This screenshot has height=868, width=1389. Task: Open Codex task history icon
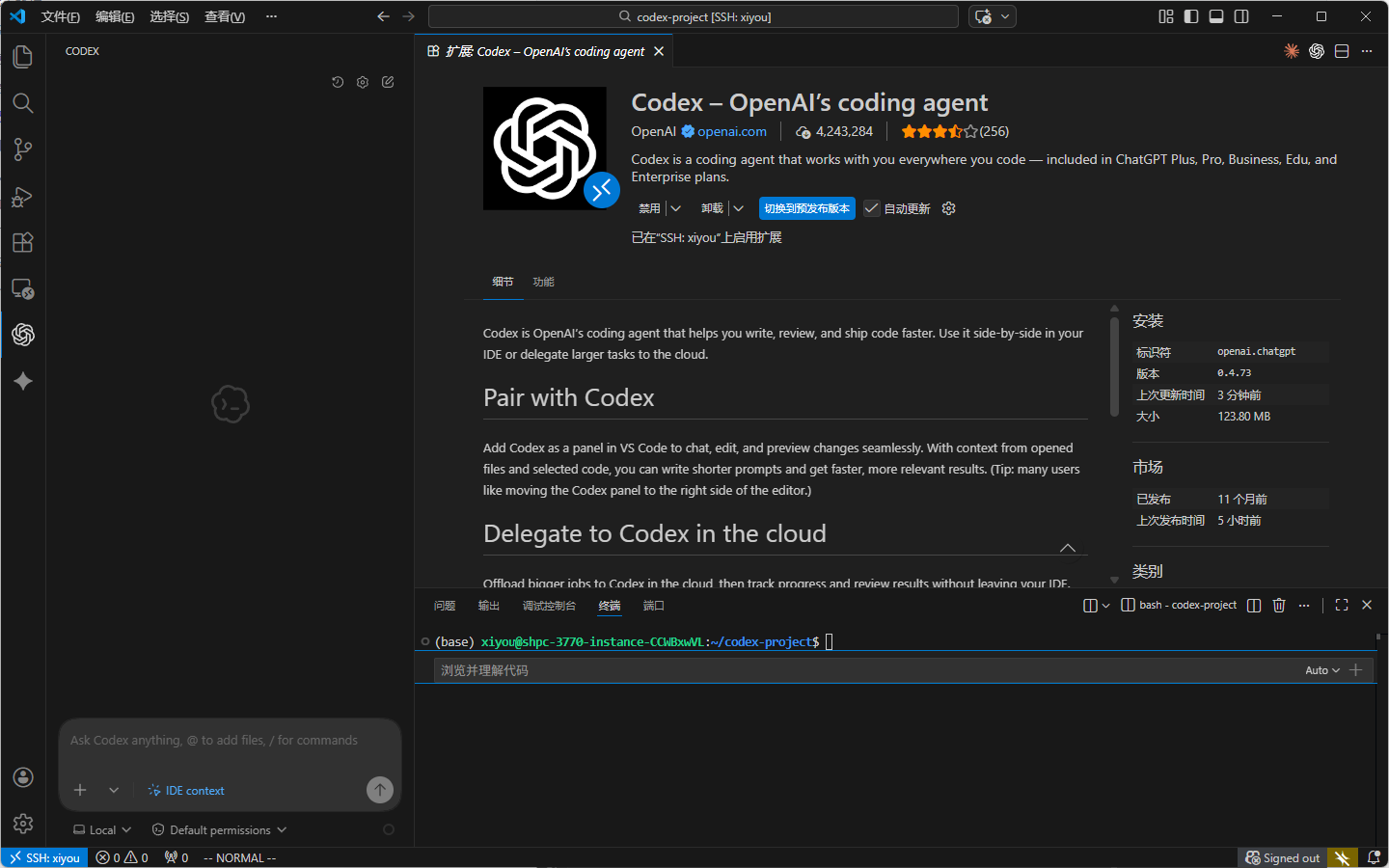click(x=338, y=82)
